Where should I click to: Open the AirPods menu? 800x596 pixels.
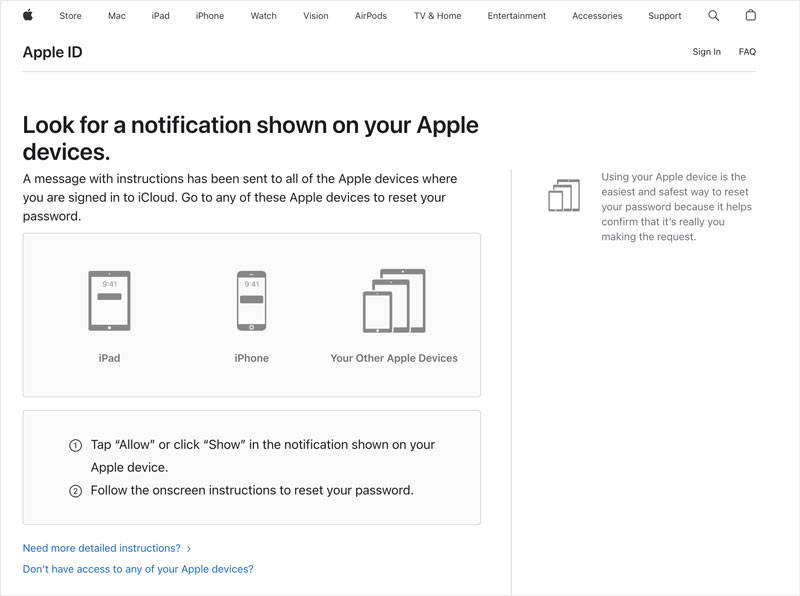pyautogui.click(x=371, y=16)
